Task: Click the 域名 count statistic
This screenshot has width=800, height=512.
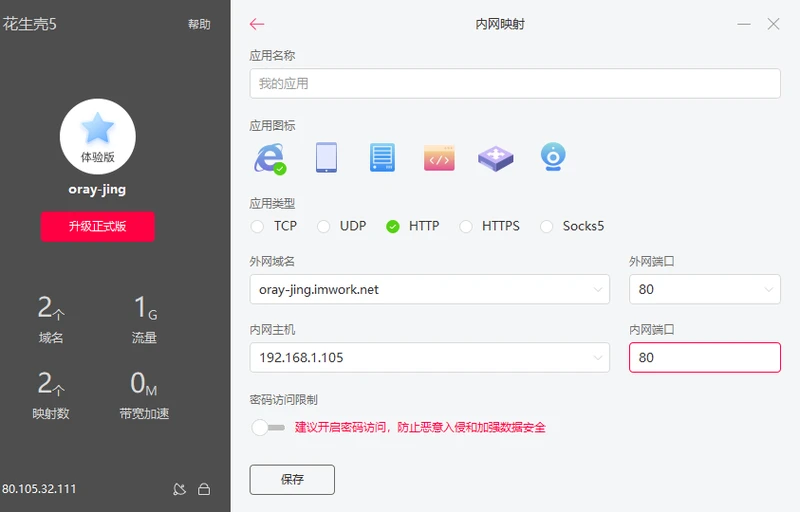Action: (51, 320)
